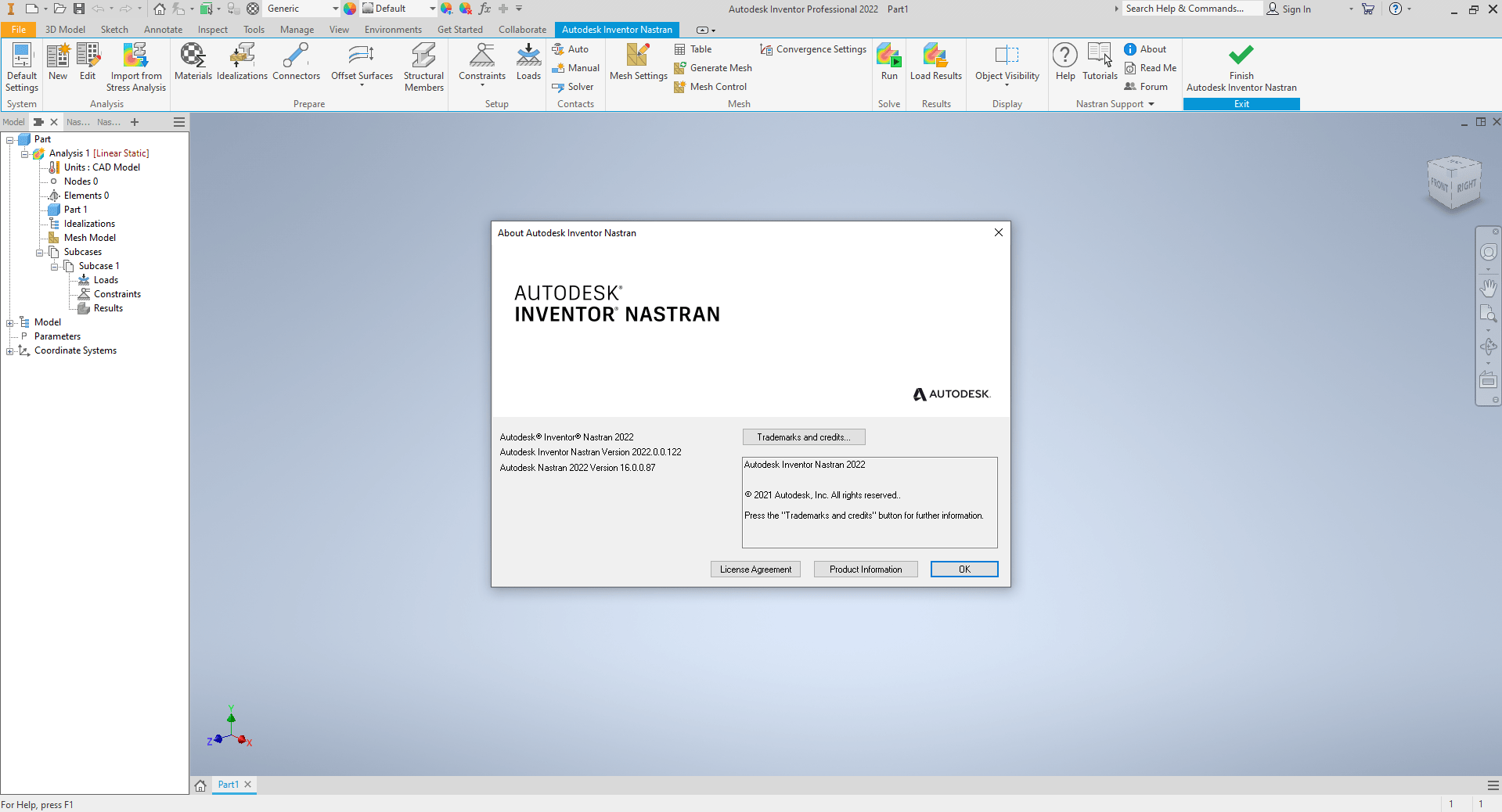This screenshot has height=812, width=1502.
Task: Open the browser panel hamburger menu
Action: point(179,122)
